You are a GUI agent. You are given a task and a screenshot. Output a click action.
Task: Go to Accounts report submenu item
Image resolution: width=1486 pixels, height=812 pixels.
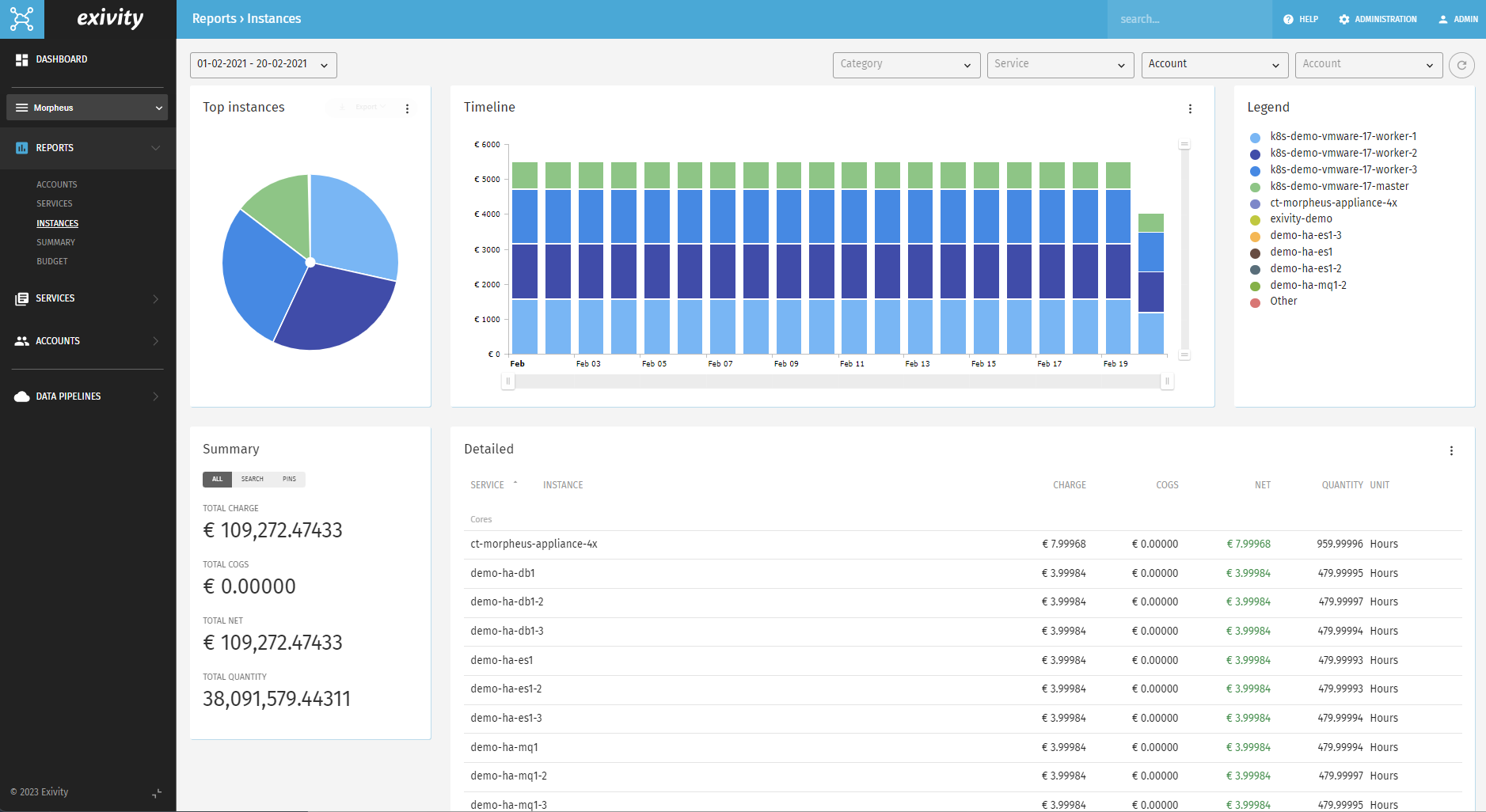pyautogui.click(x=57, y=184)
